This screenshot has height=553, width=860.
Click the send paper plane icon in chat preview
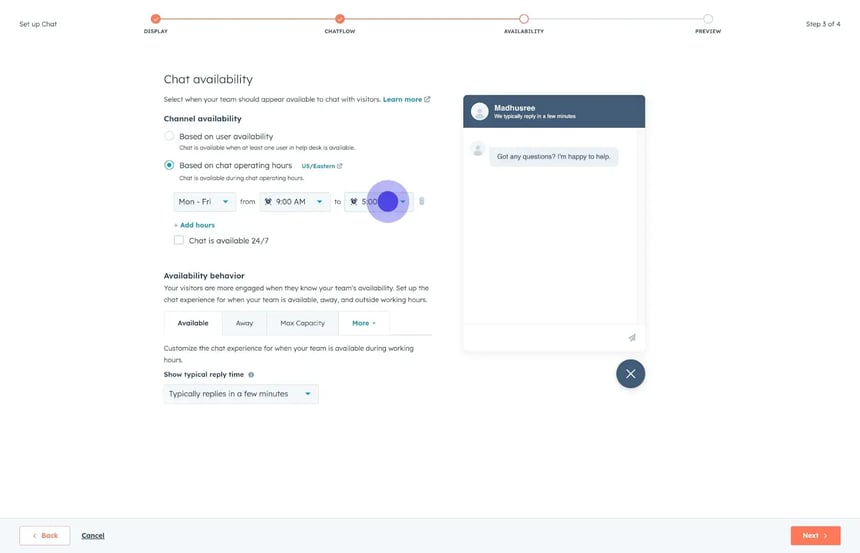pyautogui.click(x=631, y=338)
